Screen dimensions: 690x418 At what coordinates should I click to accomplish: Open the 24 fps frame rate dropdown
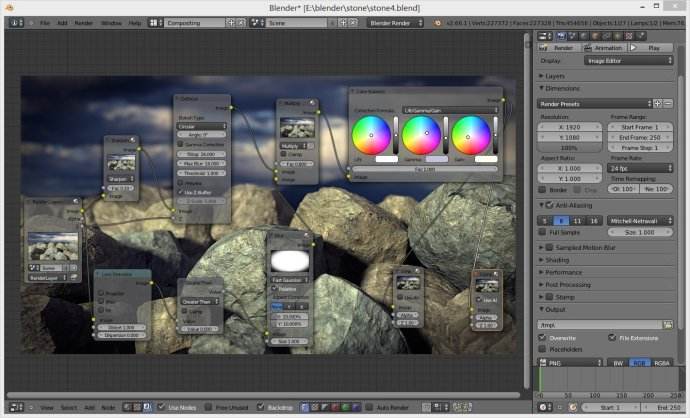[641, 168]
